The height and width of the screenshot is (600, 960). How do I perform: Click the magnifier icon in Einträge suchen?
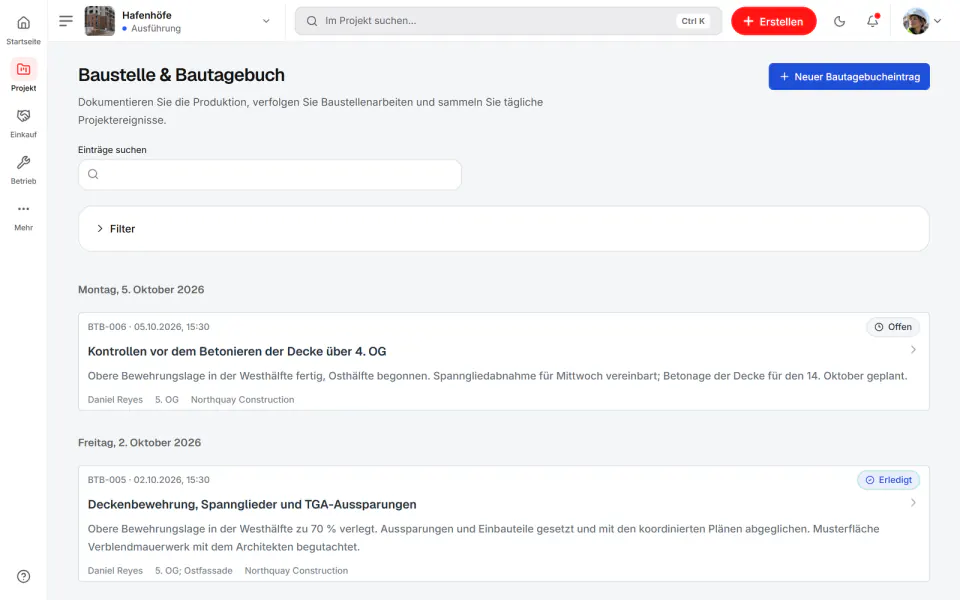[x=93, y=174]
